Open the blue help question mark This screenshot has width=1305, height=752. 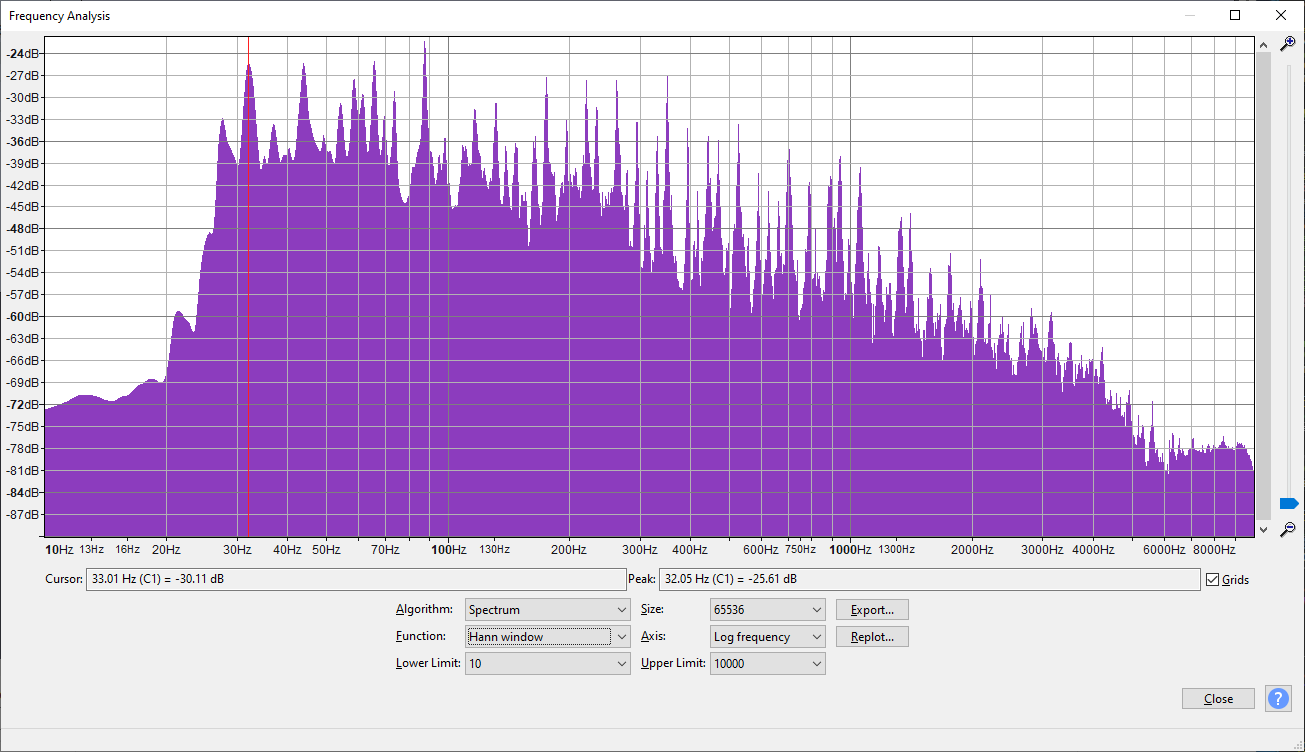click(1278, 699)
